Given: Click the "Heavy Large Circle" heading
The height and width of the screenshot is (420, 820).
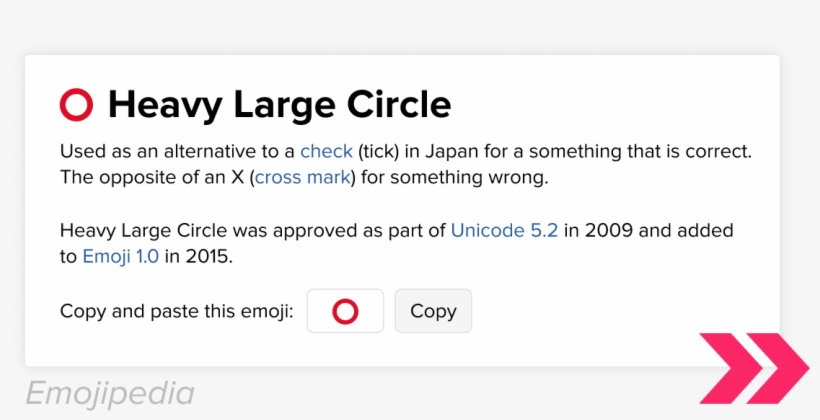Looking at the screenshot, I should click(279, 103).
